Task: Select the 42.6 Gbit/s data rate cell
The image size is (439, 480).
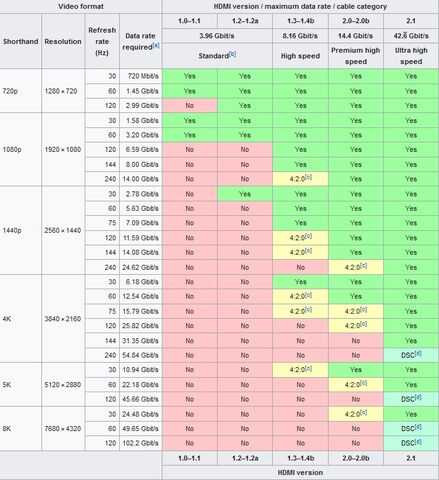Action: tap(411, 36)
